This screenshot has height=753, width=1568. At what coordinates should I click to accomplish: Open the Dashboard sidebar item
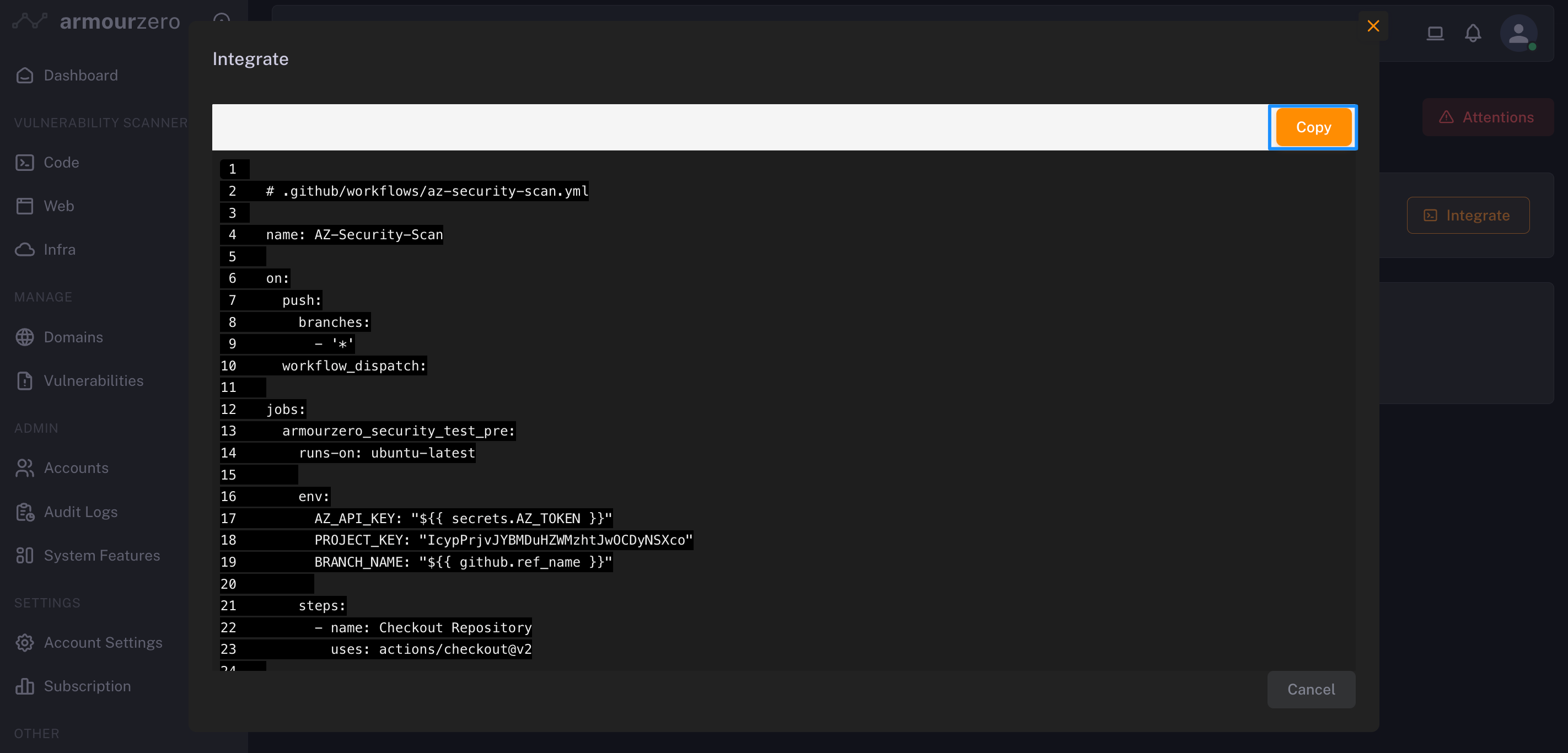pyautogui.click(x=80, y=76)
